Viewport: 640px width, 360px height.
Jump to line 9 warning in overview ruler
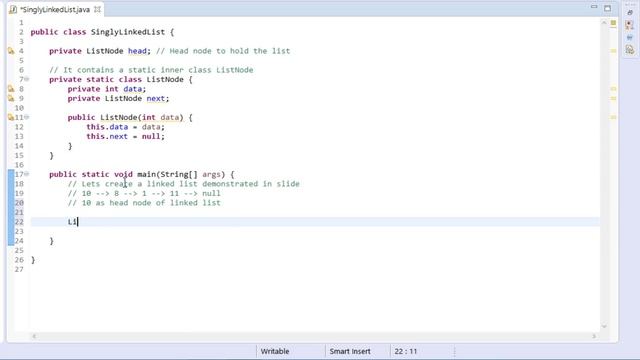(x=613, y=98)
